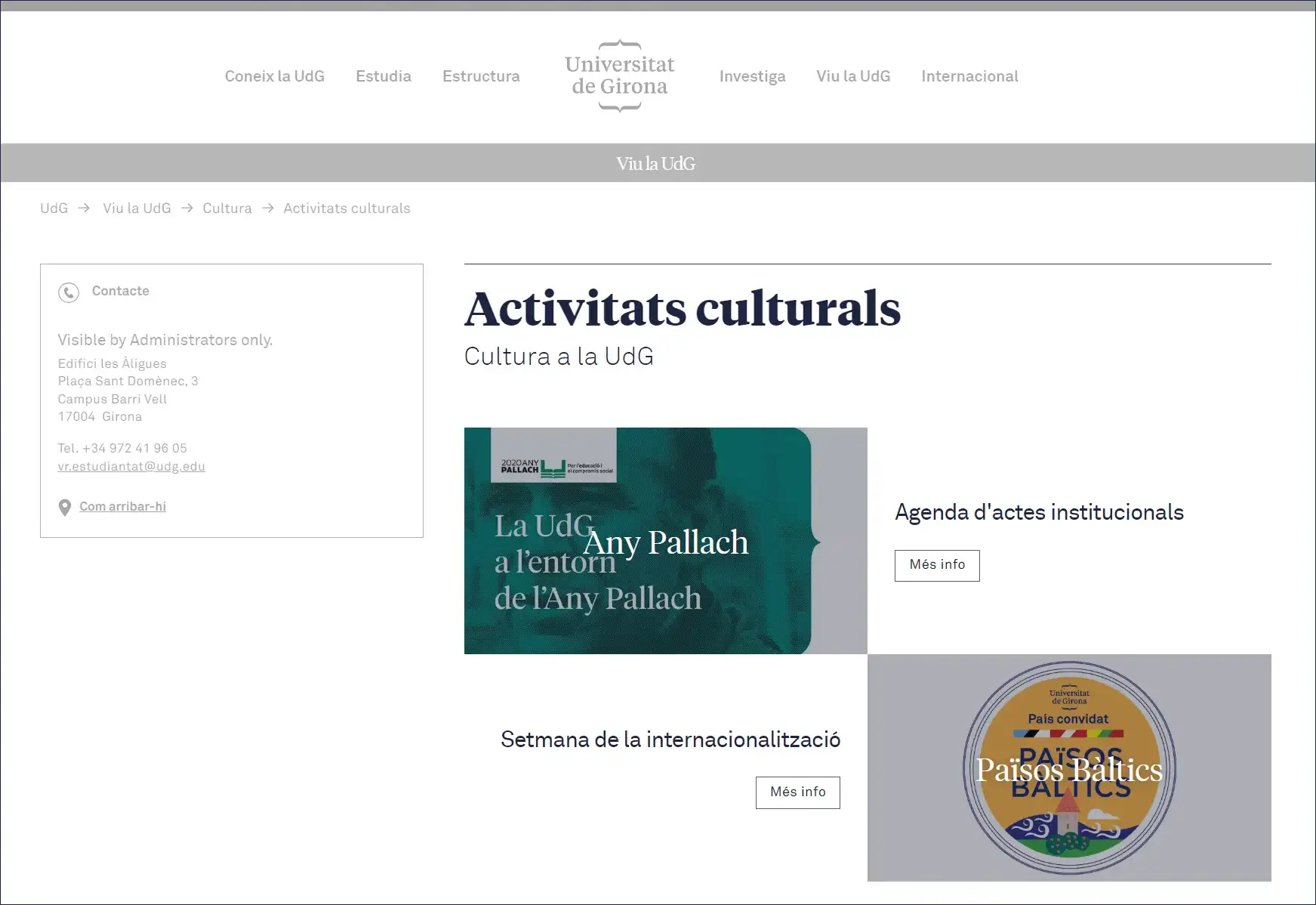The image size is (1316, 905).
Task: Click the vr.estudiantat@udg.edu email link
Action: pyautogui.click(x=131, y=467)
